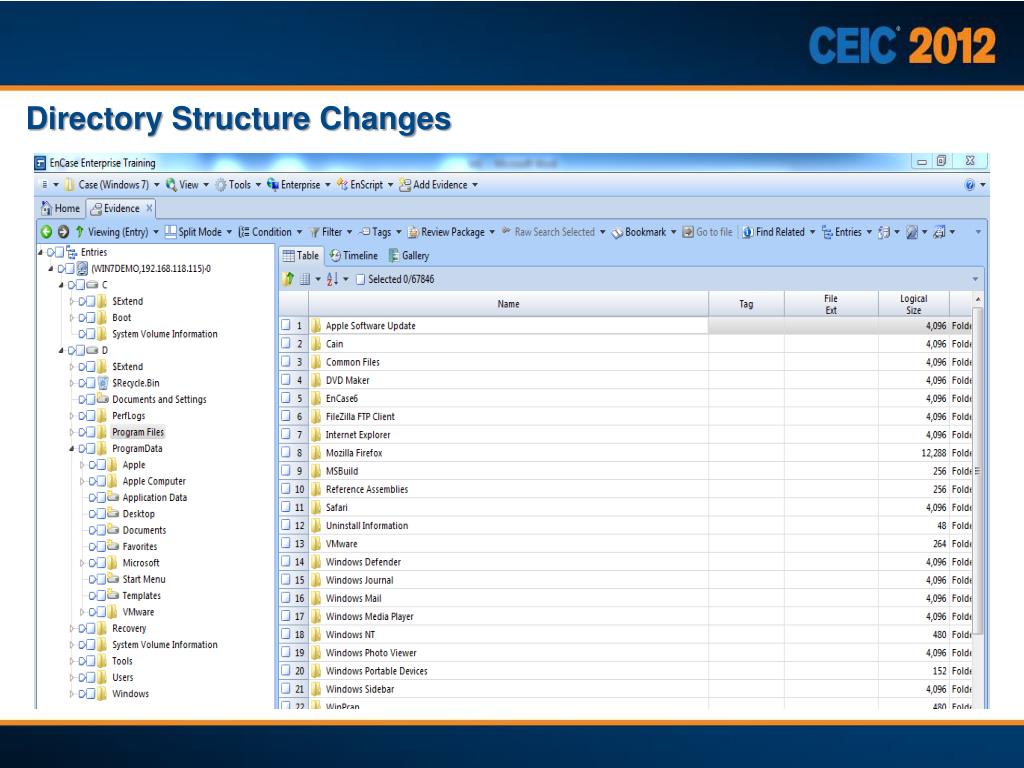Close the Evidence tab
The image size is (1024, 768).
149,208
